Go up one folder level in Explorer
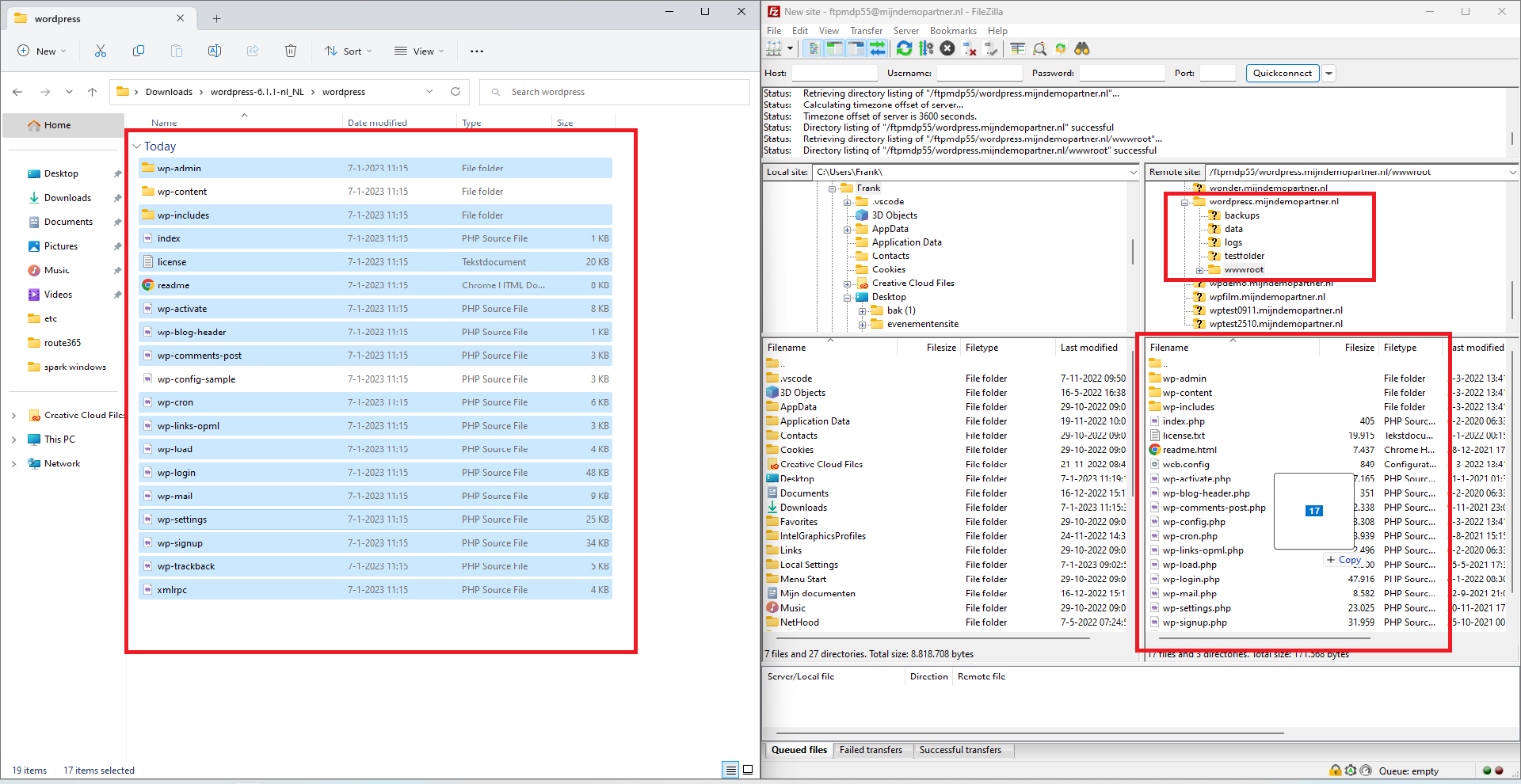This screenshot has height=784, width=1521. pos(92,92)
